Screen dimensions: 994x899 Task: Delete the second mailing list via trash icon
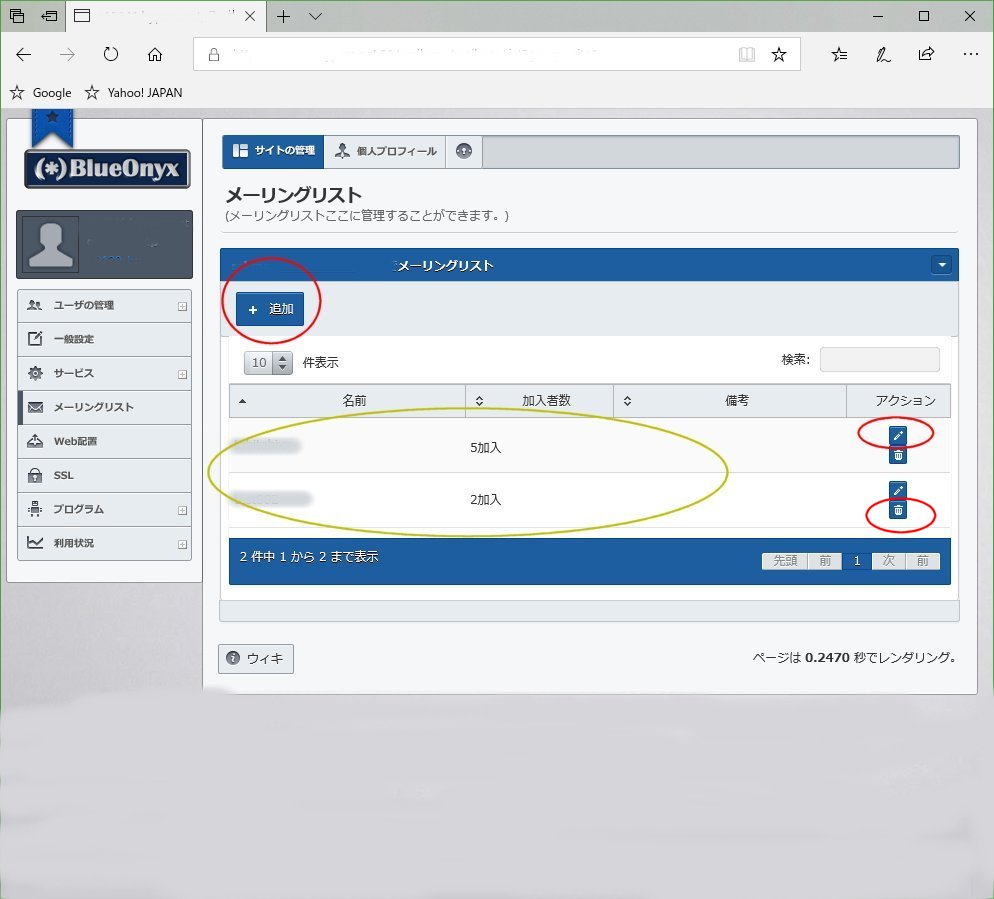[x=897, y=509]
